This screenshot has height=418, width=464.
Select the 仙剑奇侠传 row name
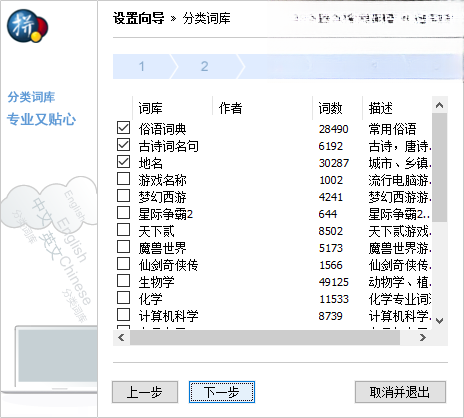[x=169, y=265]
